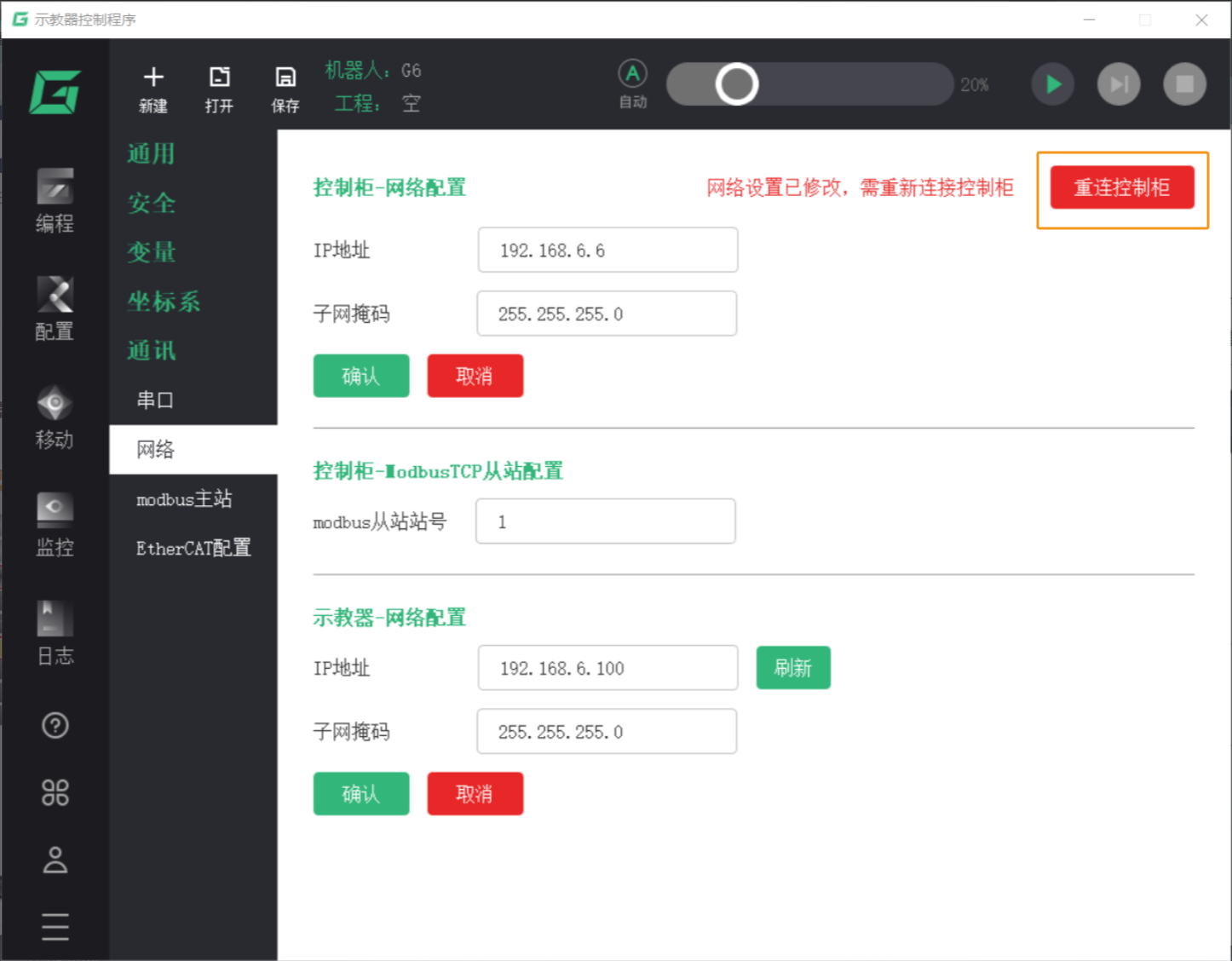The image size is (1232, 961).
Task: Click the 机器人: G6 label
Action: 373,70
